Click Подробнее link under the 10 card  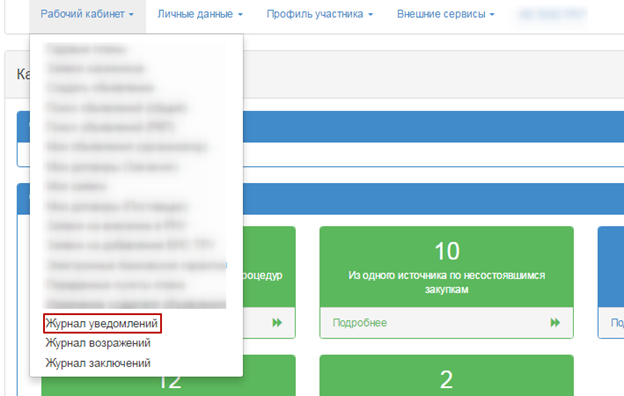(x=359, y=323)
